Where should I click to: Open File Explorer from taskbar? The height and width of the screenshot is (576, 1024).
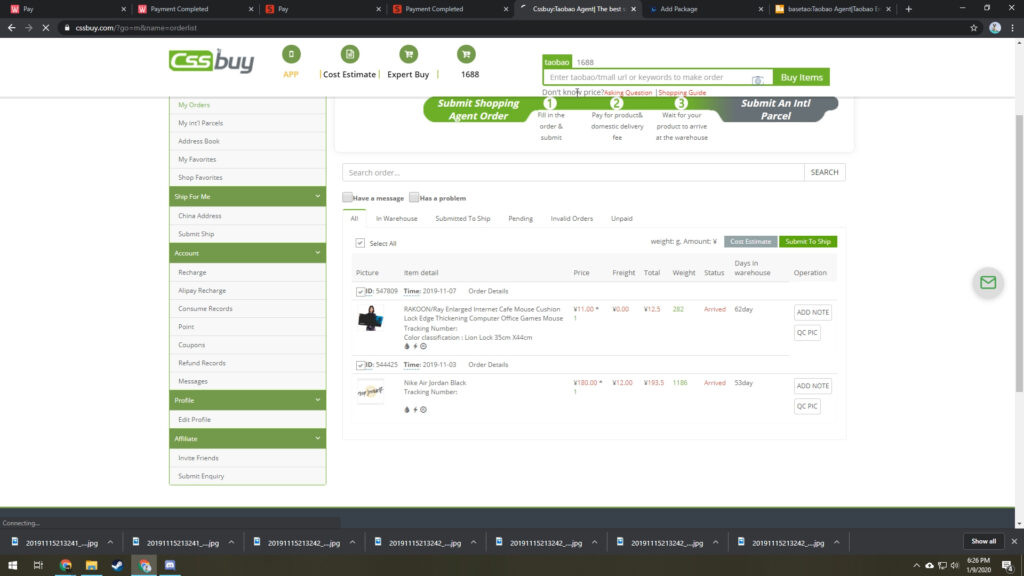(x=91, y=565)
